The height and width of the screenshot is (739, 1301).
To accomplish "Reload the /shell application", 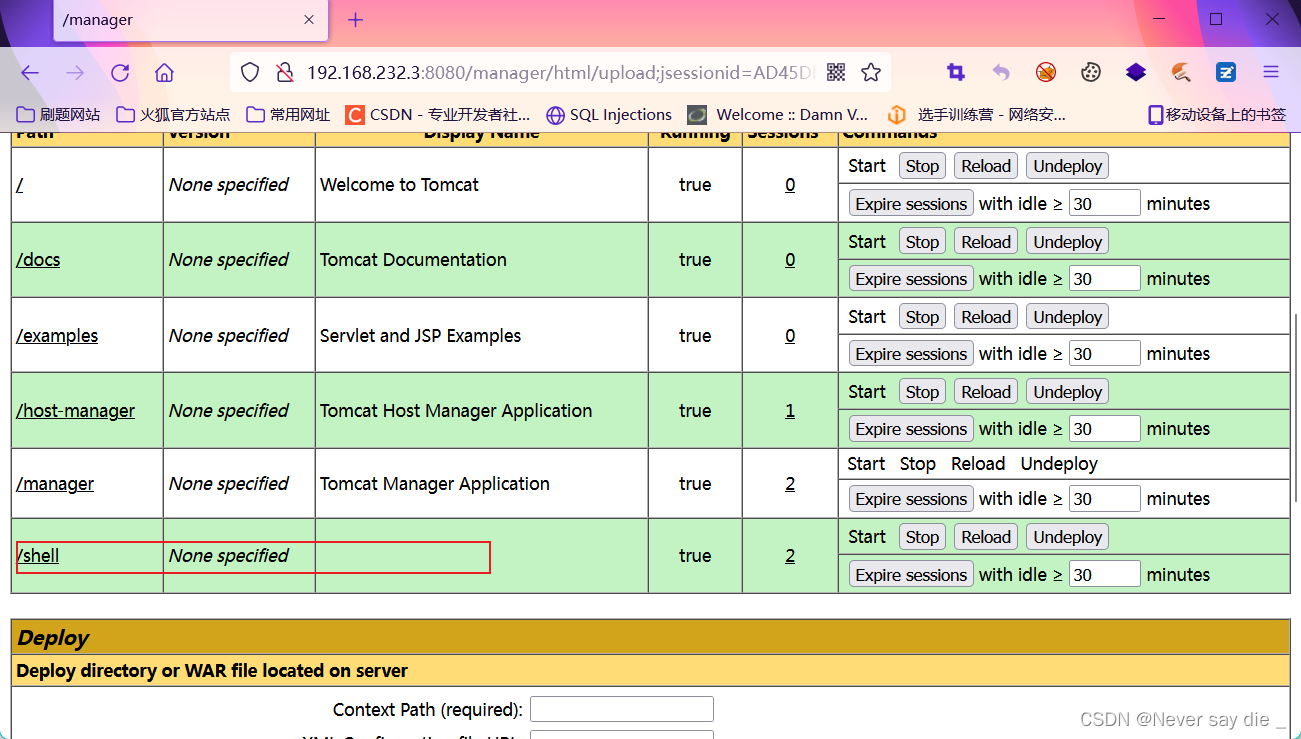I will [x=986, y=537].
